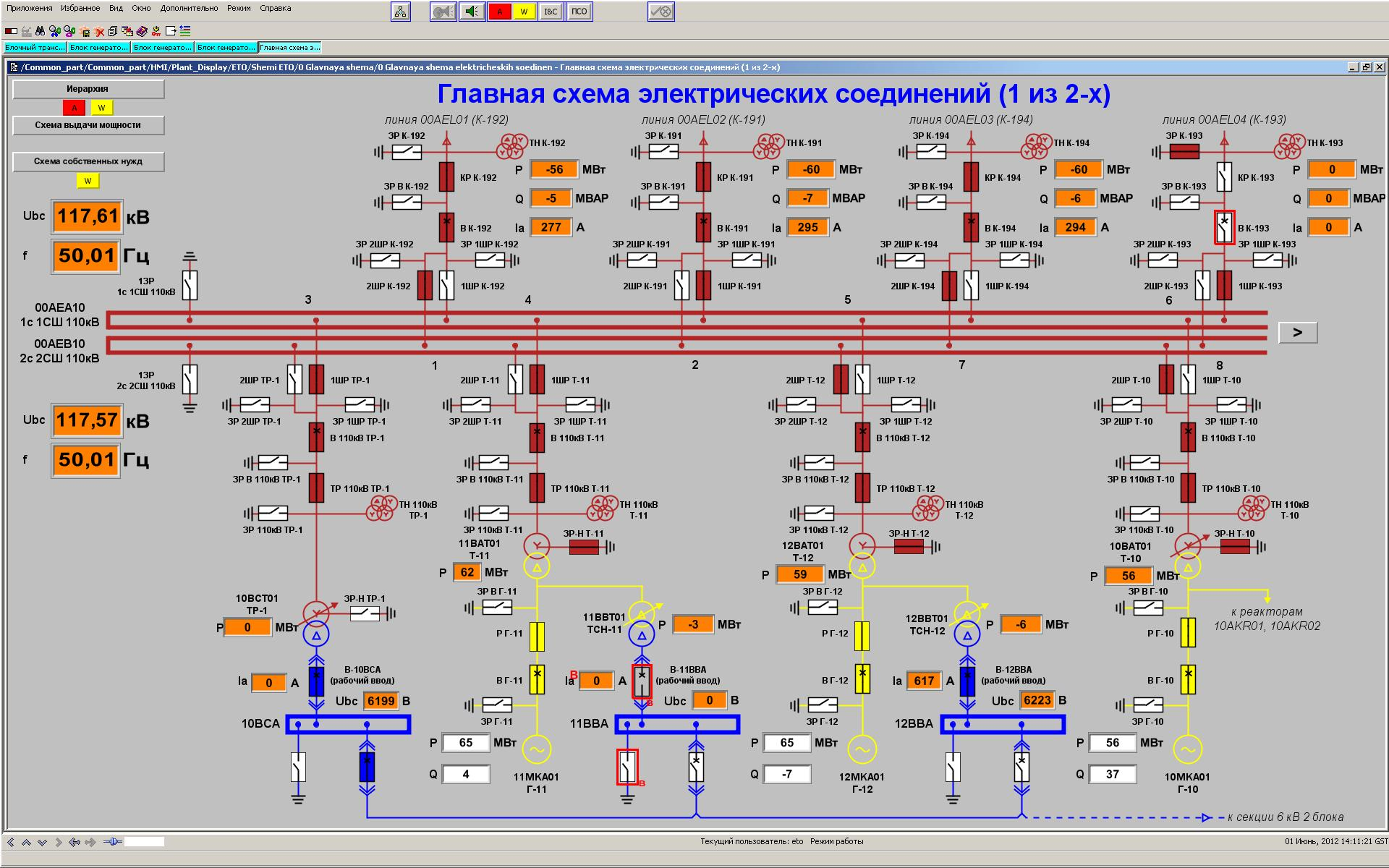Click the P value -56 МВт of К-192
The height and width of the screenshot is (868, 1389).
coord(554,169)
